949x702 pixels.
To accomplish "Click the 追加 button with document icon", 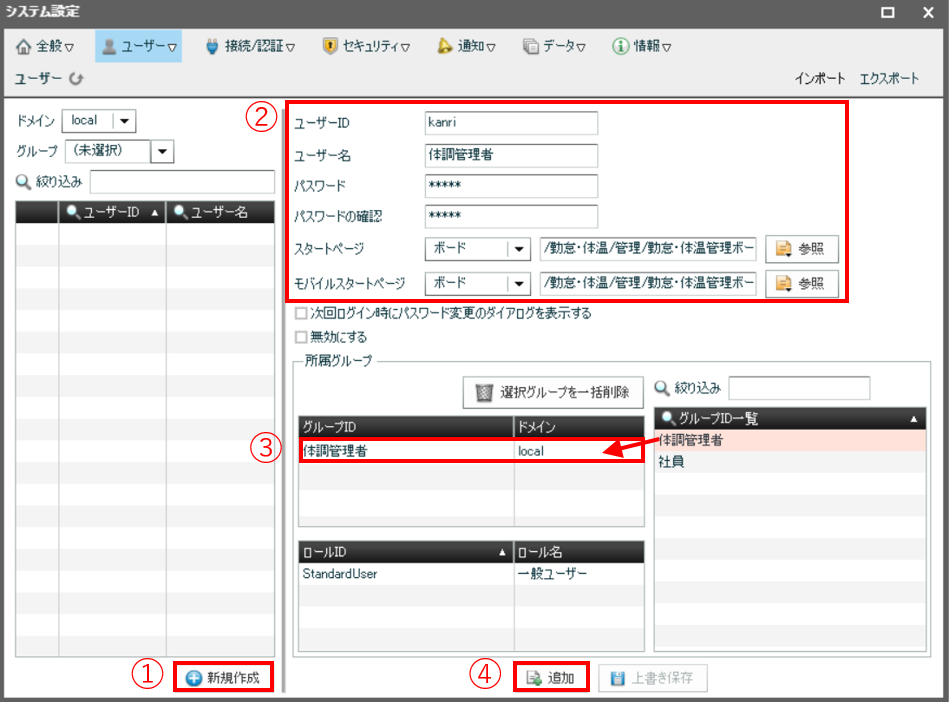I will tap(550, 677).
